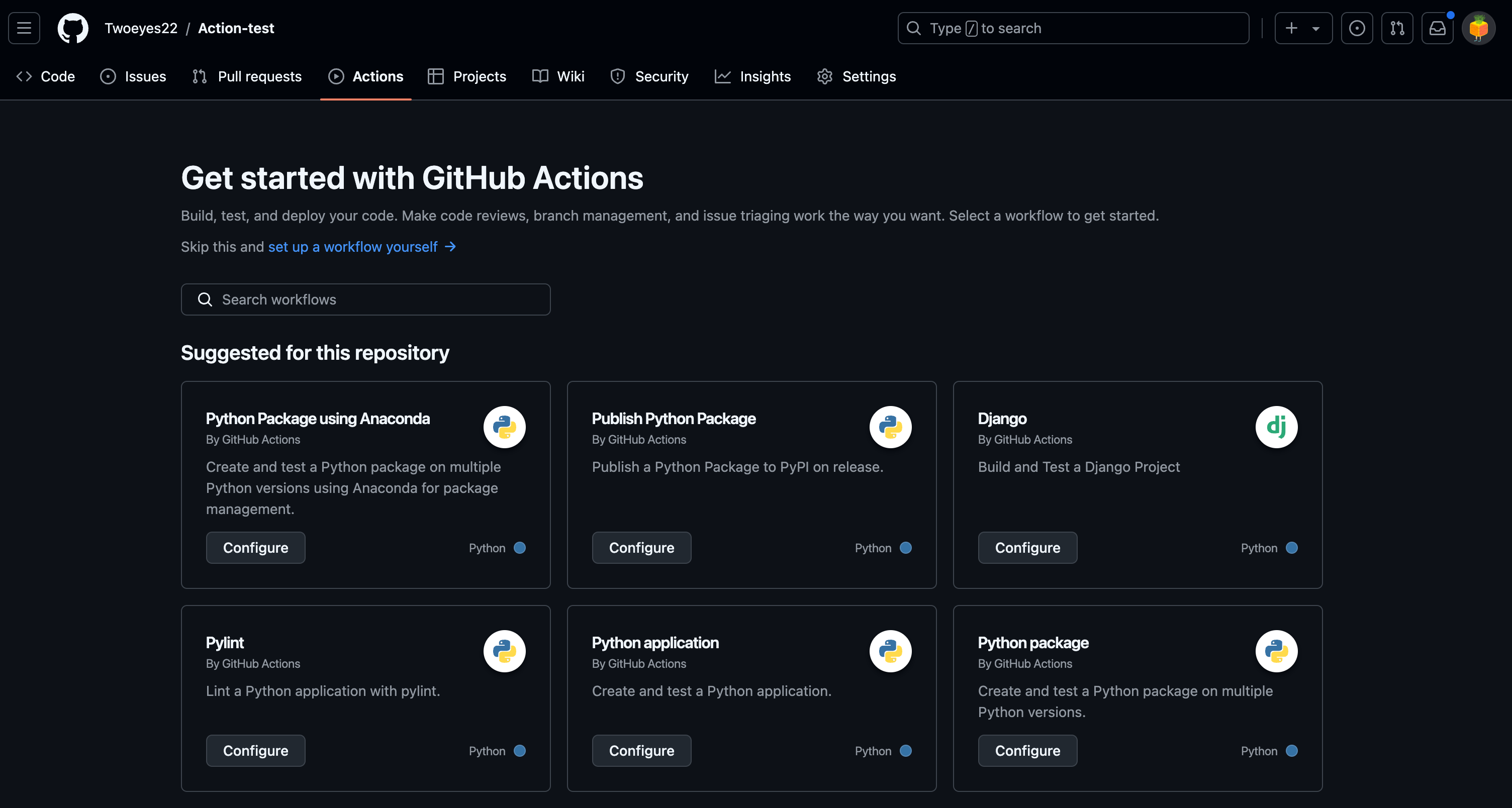Click the Django logo on Django card
The height and width of the screenshot is (808, 1512).
(x=1277, y=427)
